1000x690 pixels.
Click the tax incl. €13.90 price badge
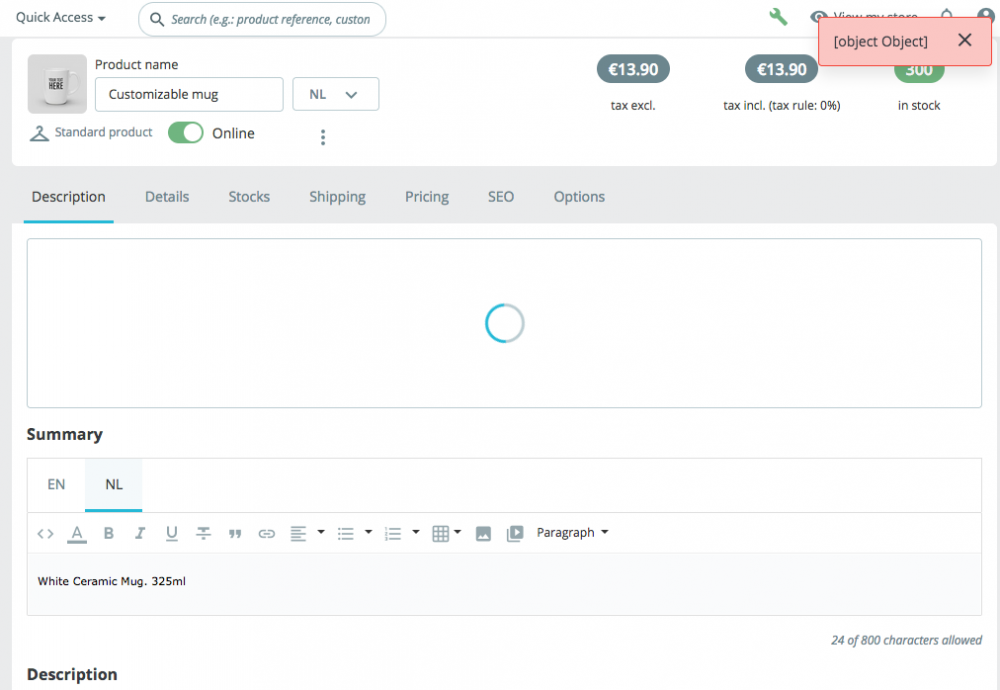[x=781, y=69]
